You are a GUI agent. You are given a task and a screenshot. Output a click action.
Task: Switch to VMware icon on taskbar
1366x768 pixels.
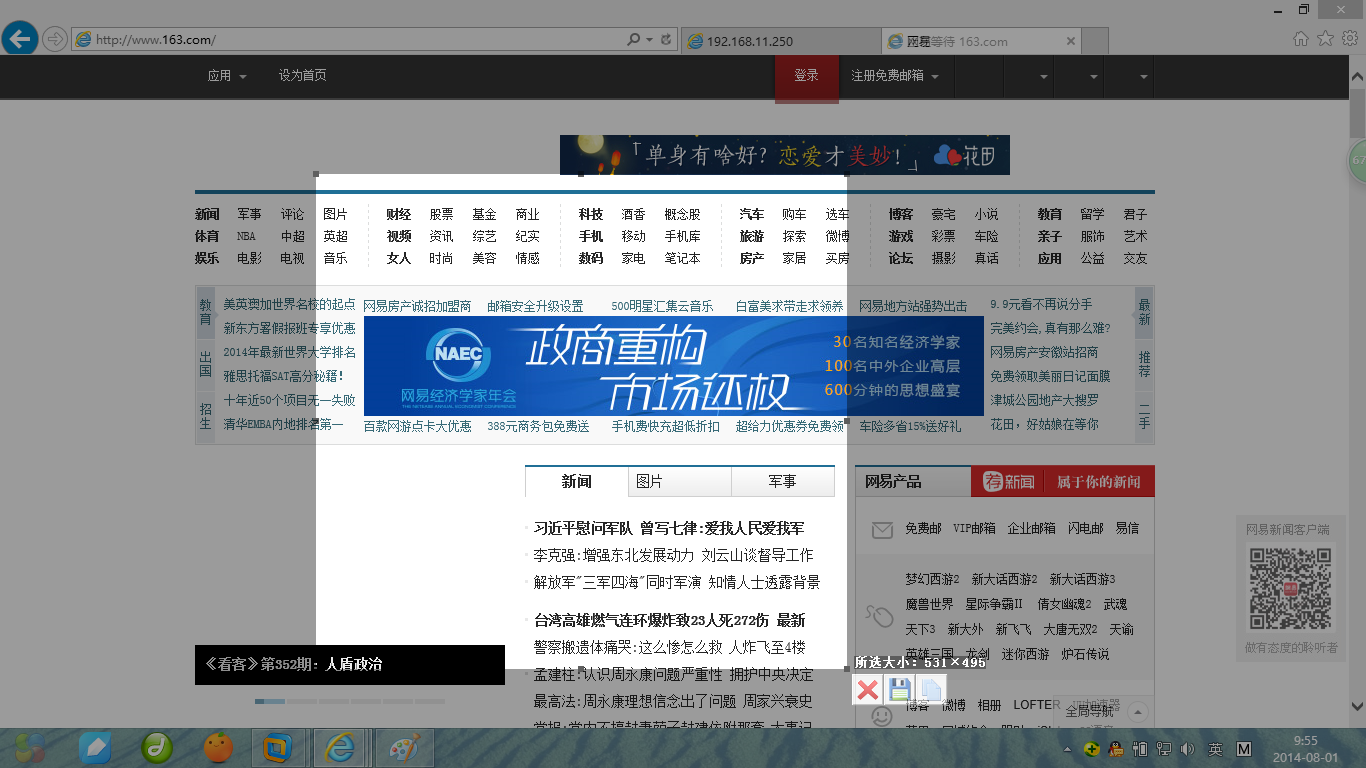click(278, 747)
